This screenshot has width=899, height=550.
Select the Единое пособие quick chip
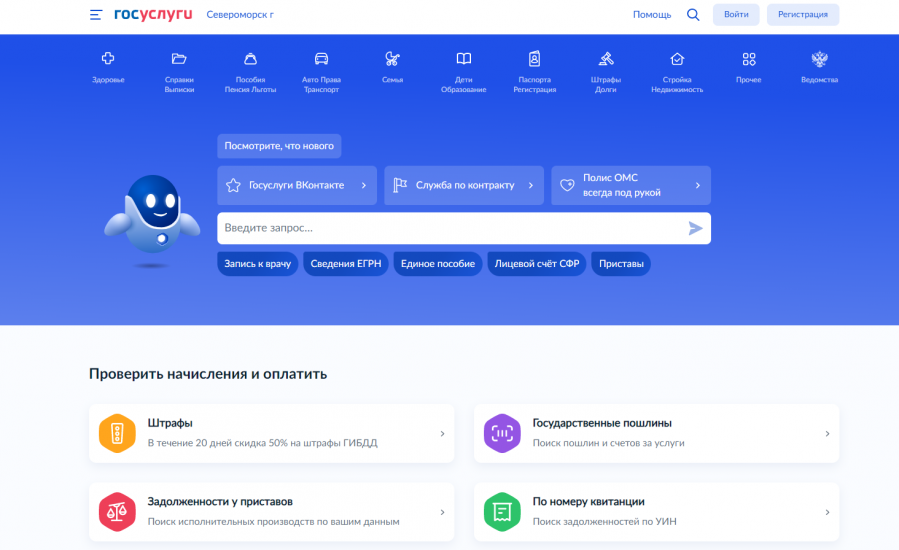pyautogui.click(x=437, y=264)
